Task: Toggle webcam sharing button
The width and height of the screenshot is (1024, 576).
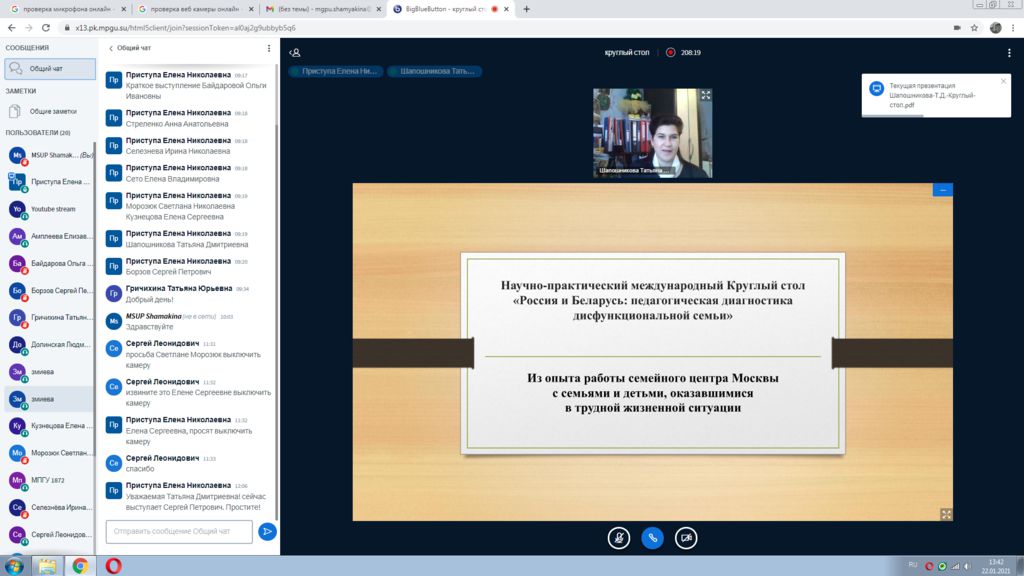Action: (685, 537)
